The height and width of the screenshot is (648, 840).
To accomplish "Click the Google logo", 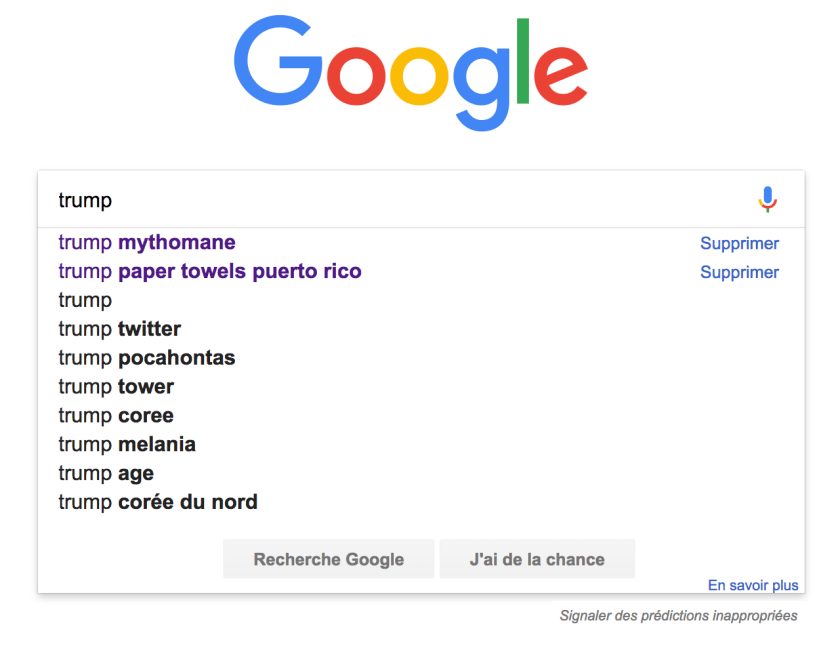I will [x=410, y=70].
